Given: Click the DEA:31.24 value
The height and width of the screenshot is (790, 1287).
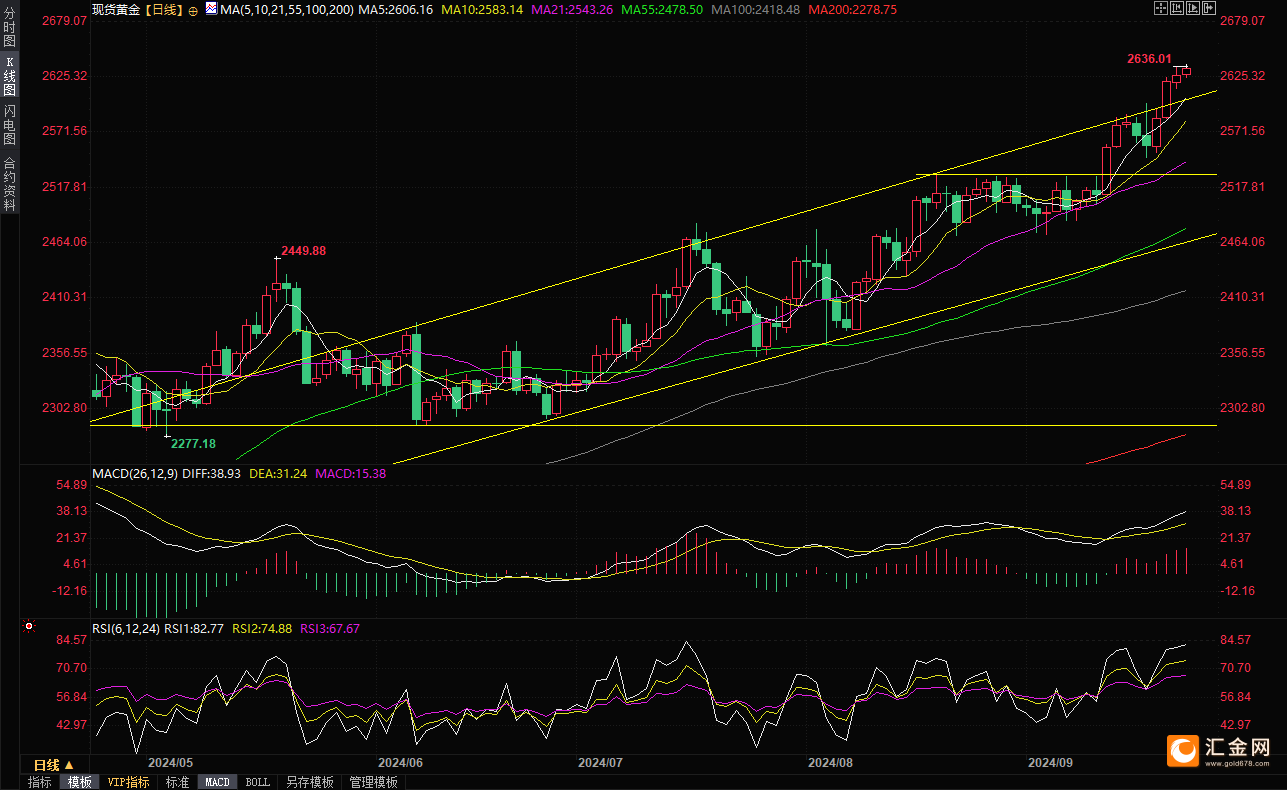Looking at the screenshot, I should coord(278,473).
